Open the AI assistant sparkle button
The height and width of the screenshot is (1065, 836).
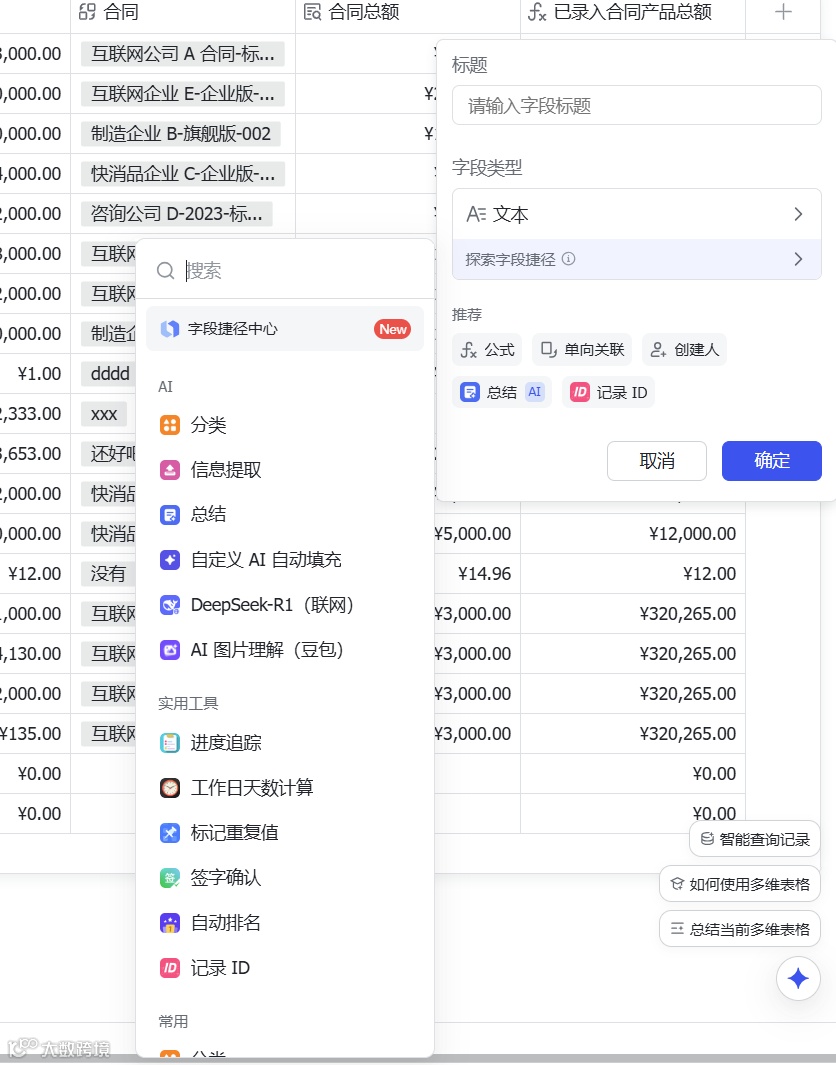click(798, 978)
